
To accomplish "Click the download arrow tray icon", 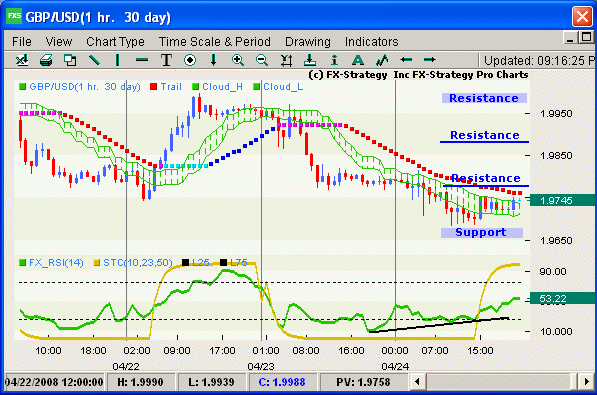I will click(x=310, y=60).
